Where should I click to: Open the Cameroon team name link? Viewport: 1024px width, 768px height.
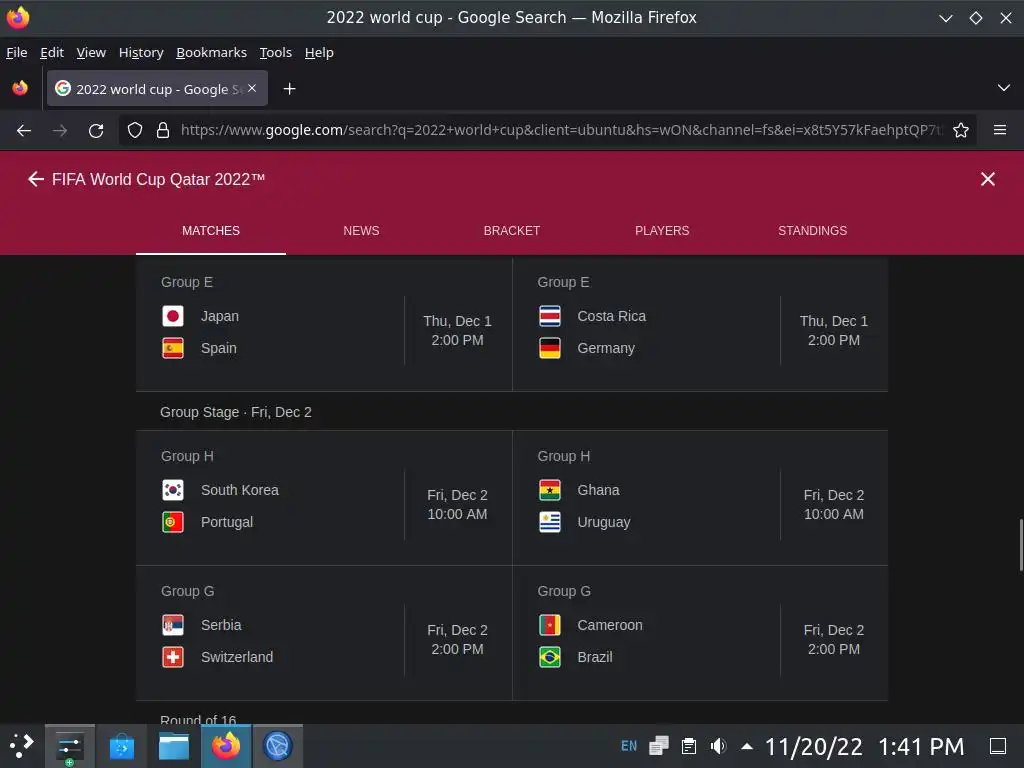pyautogui.click(x=610, y=625)
